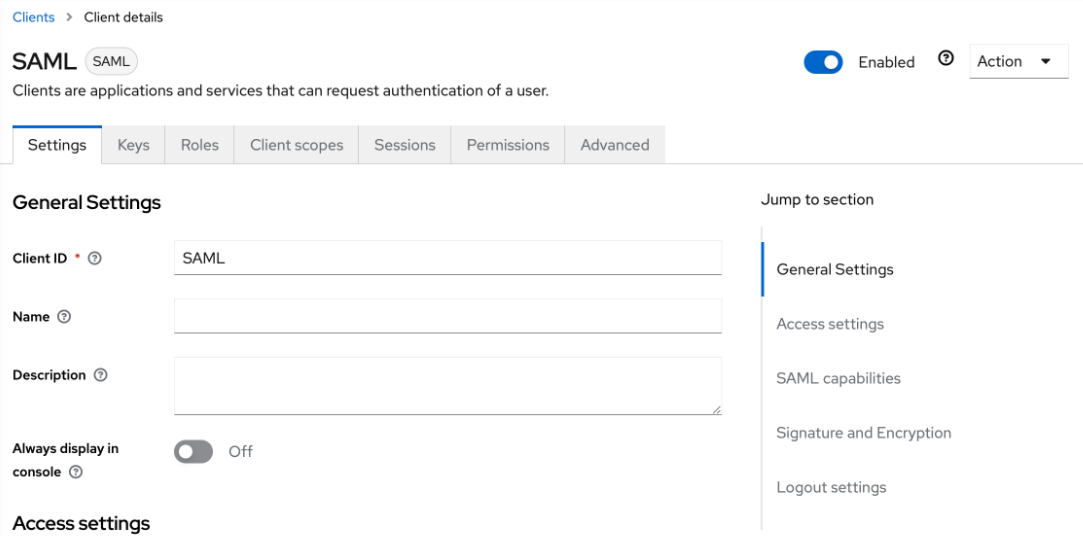Jump to Signature and Encryption section
The height and width of the screenshot is (536, 1083).
coord(863,433)
